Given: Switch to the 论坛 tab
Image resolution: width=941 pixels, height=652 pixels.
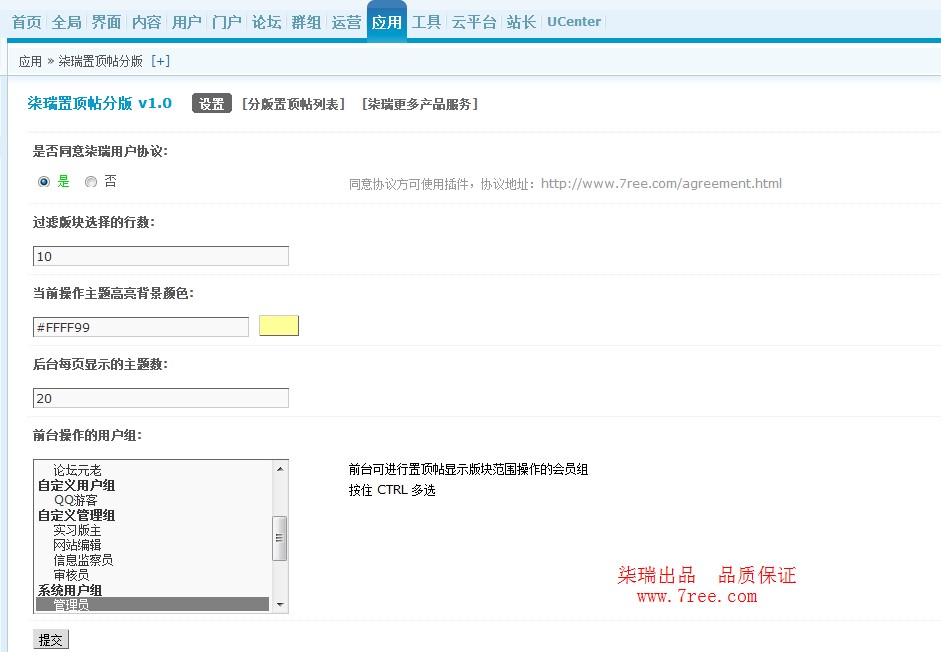Looking at the screenshot, I should 266,22.
